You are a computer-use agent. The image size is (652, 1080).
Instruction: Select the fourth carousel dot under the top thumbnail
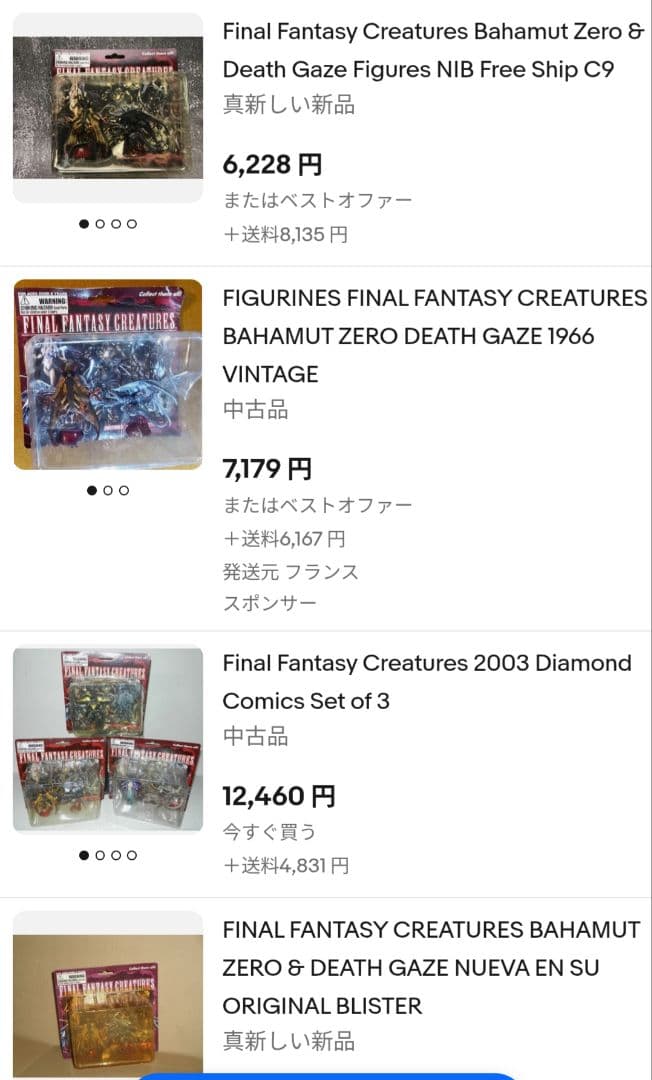pos(131,224)
